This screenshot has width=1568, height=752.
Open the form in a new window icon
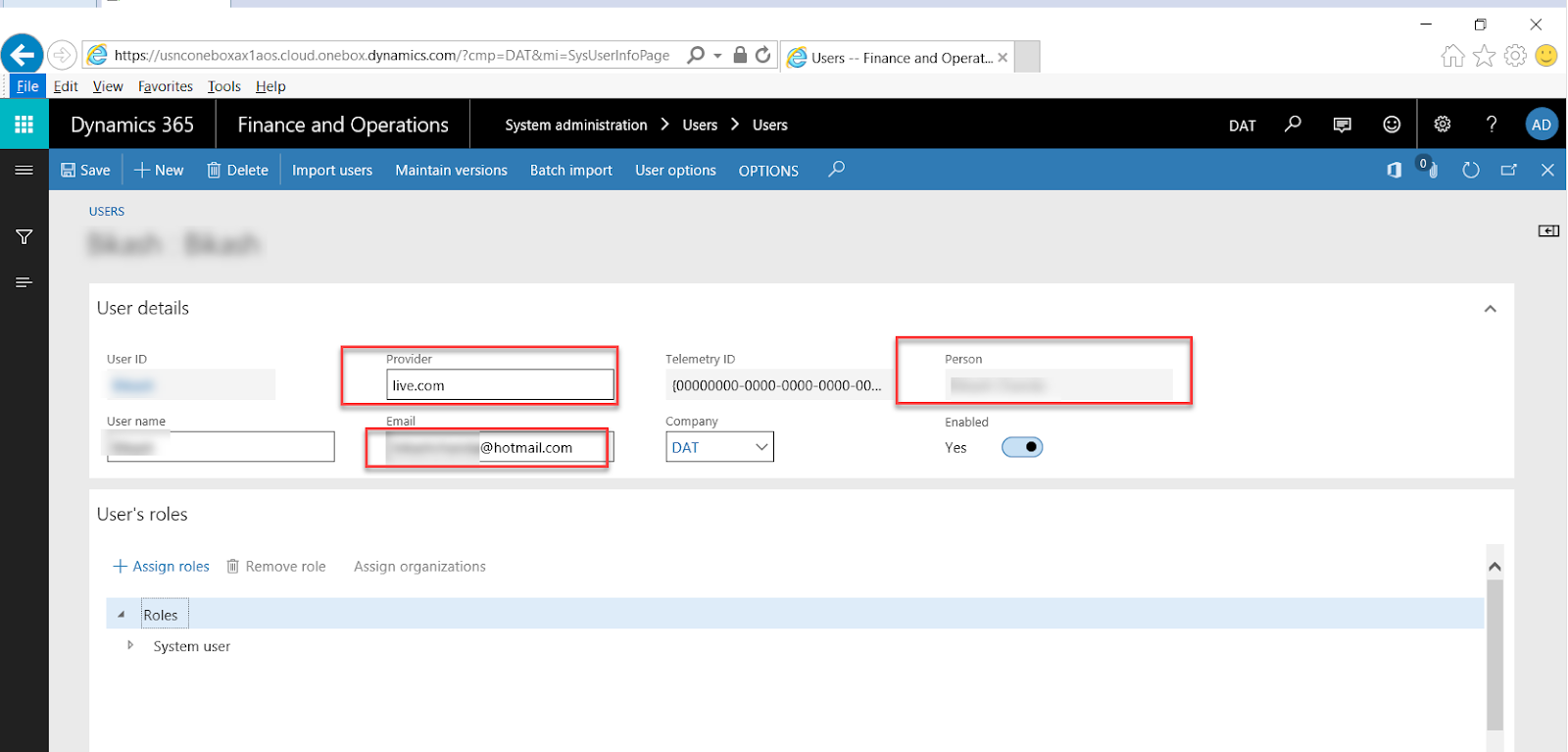click(1509, 171)
